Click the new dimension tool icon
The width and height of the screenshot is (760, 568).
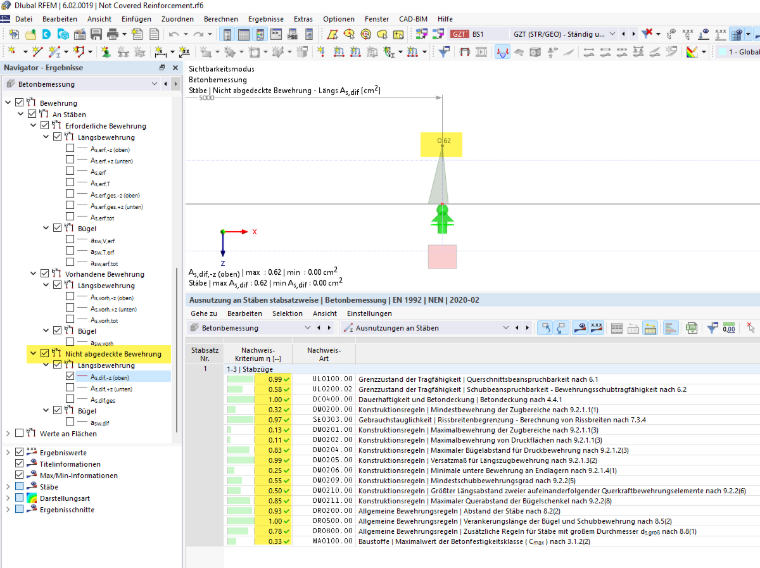pyautogui.click(x=159, y=51)
